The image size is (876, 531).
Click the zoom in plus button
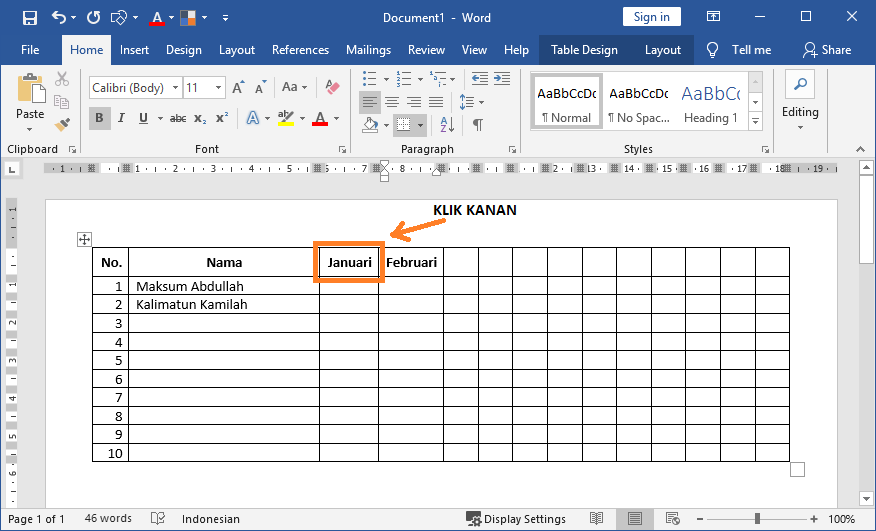(x=814, y=519)
